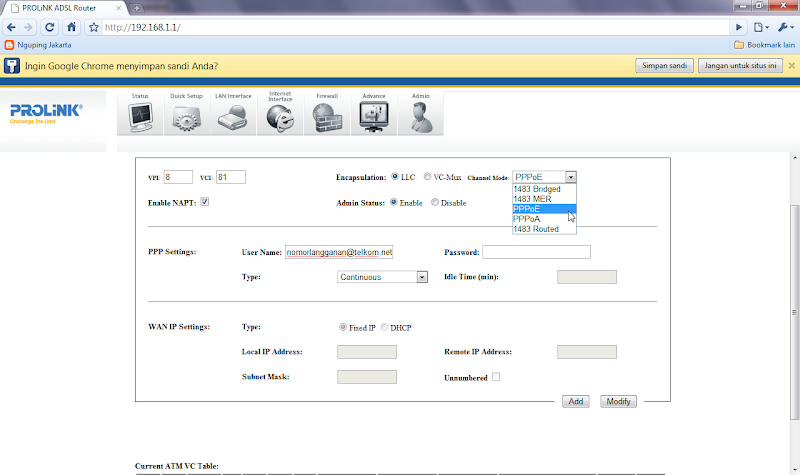The image size is (800, 475).
Task: Click the PPP Password input field
Action: tap(536, 252)
